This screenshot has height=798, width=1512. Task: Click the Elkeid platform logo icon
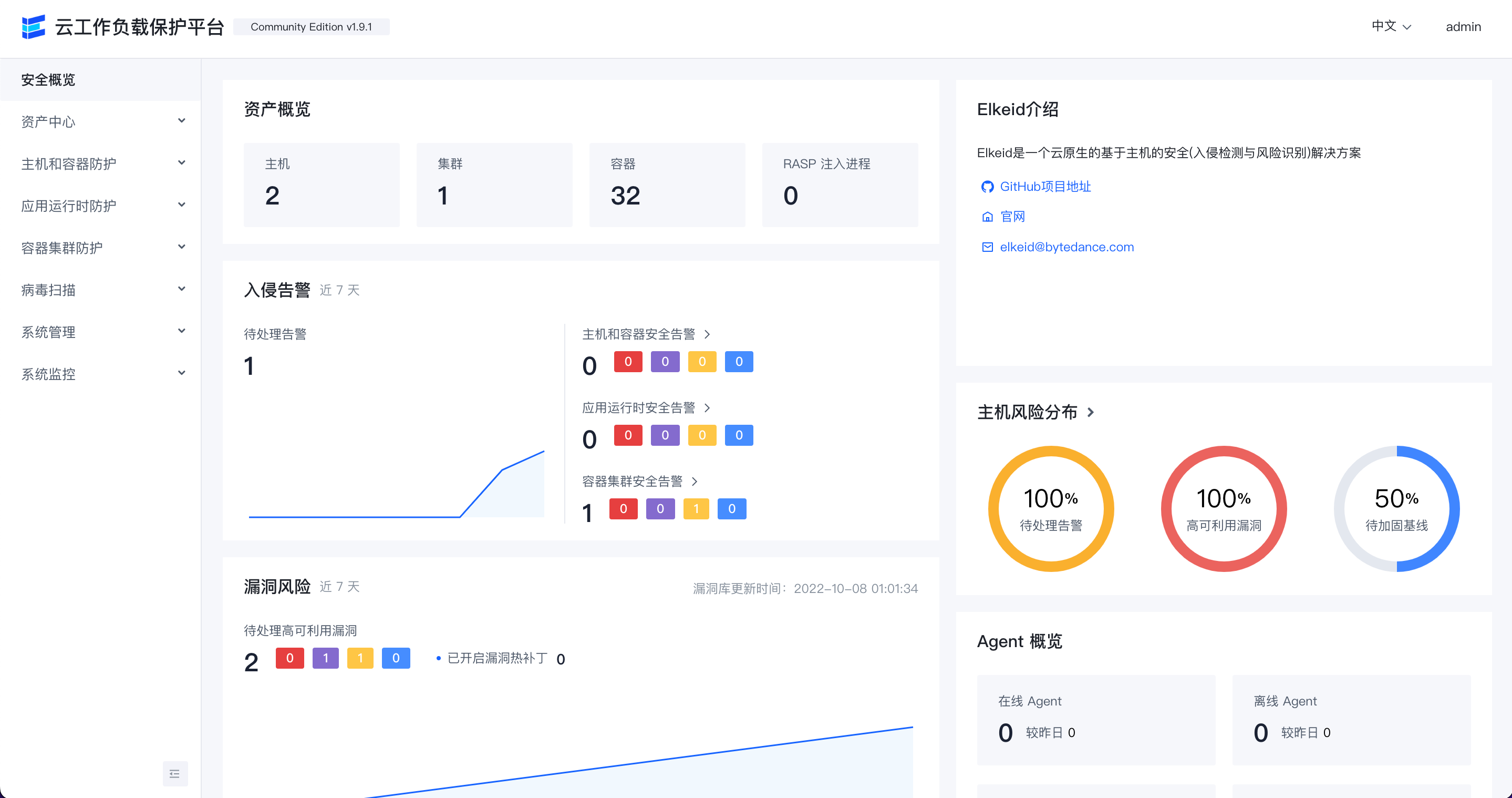34,27
